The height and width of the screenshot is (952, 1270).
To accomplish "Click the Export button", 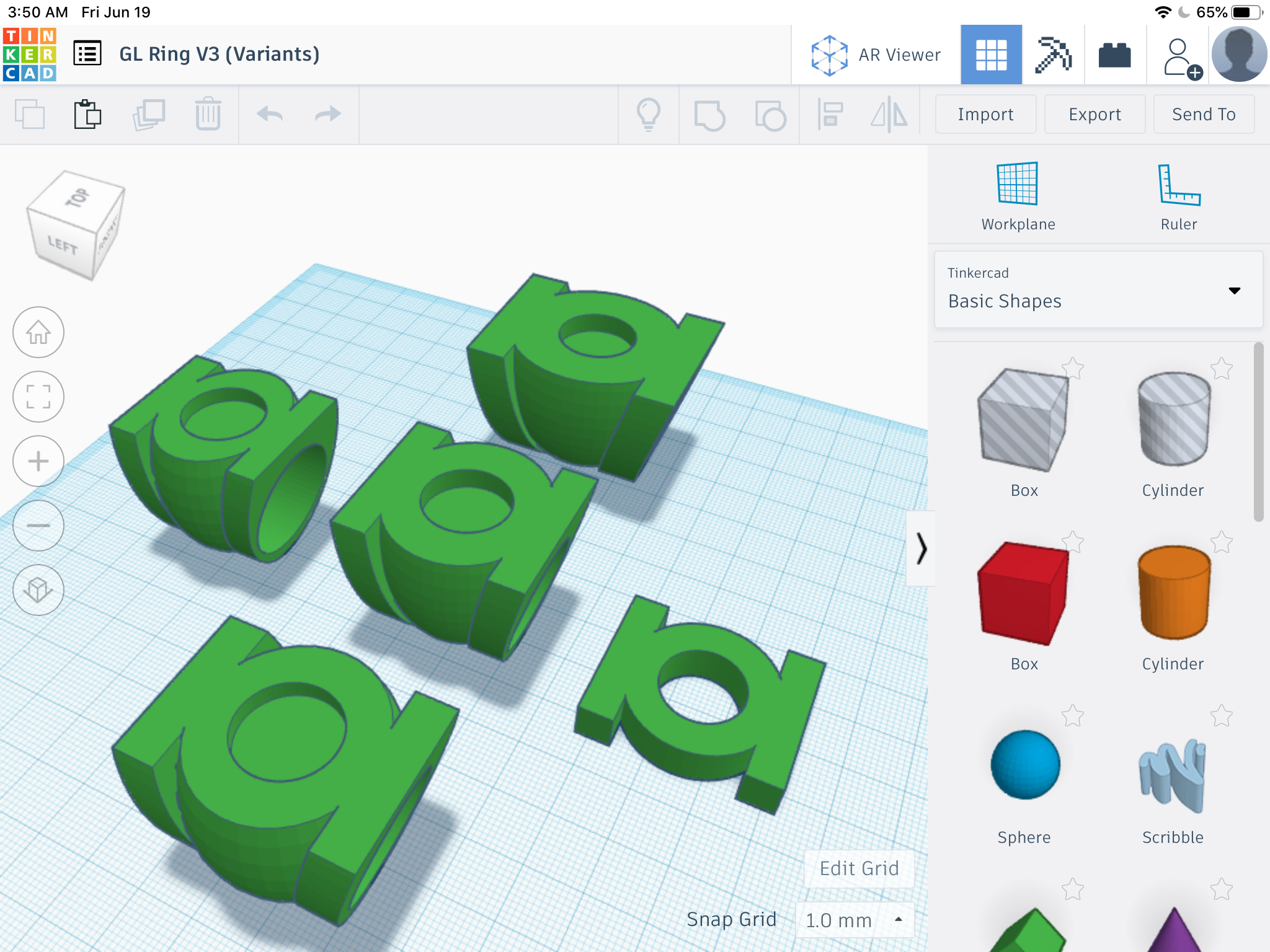I will tap(1095, 114).
